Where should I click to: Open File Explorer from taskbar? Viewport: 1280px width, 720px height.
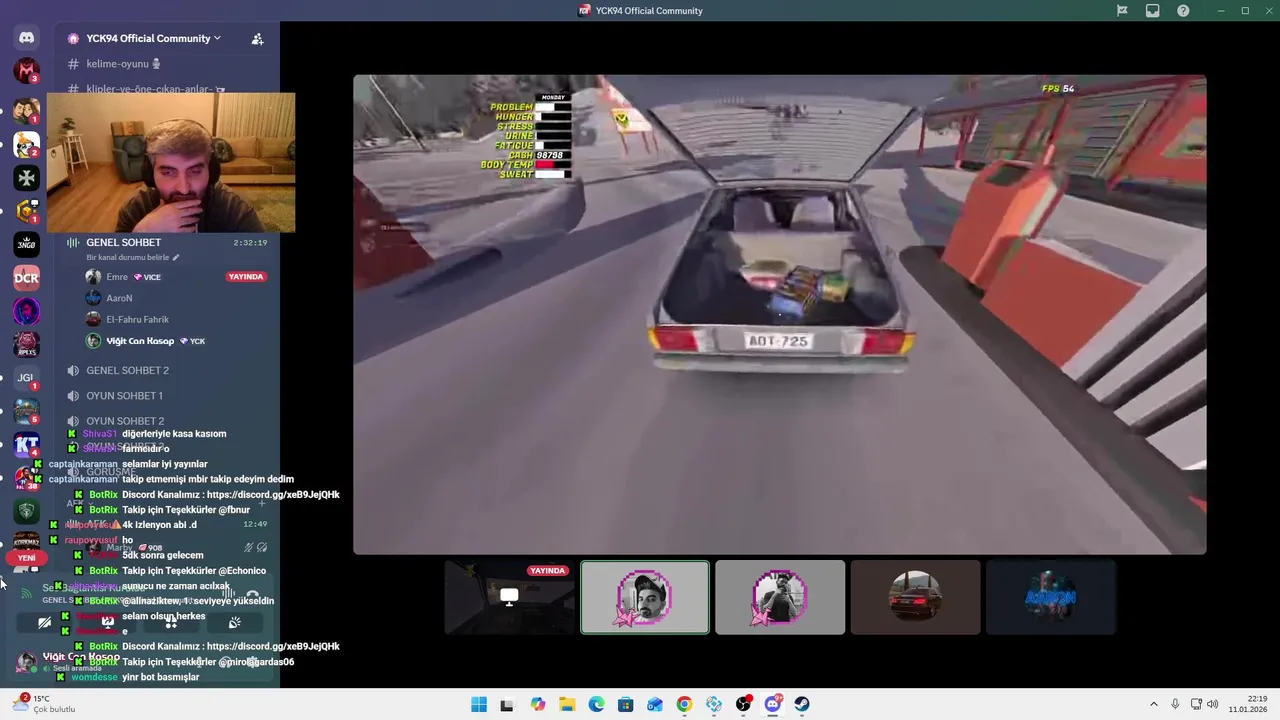[x=567, y=704]
